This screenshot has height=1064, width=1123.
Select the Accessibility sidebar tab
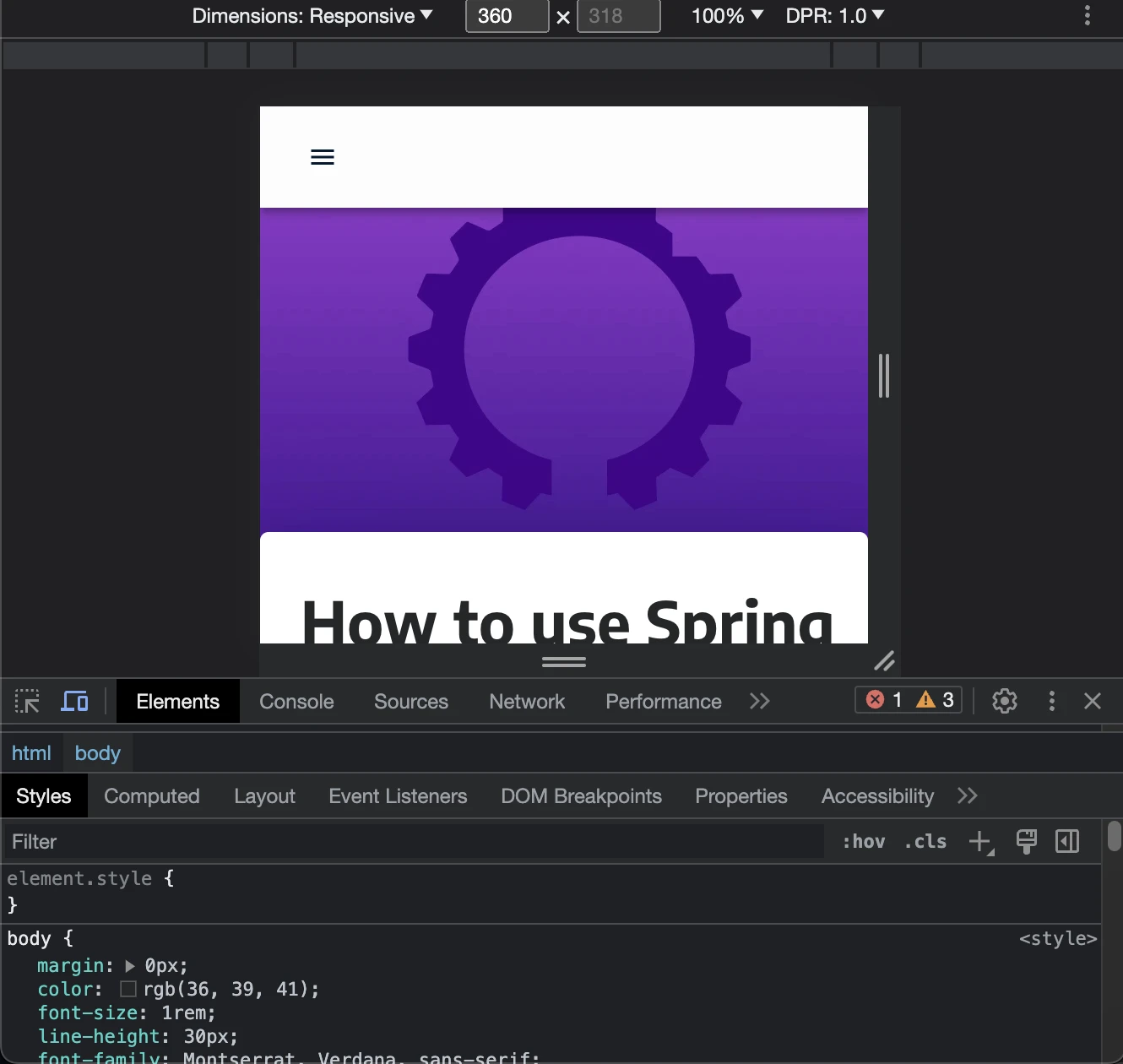877,795
